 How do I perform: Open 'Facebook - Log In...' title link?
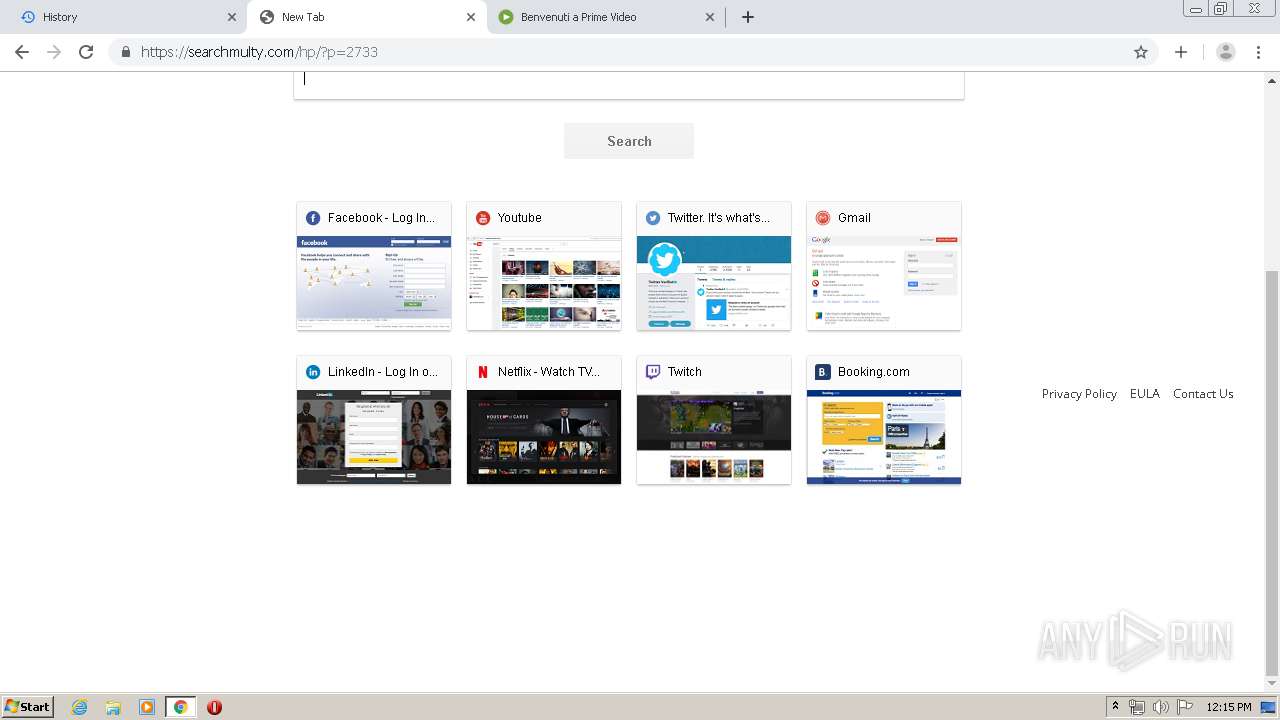pyautogui.click(x=381, y=218)
